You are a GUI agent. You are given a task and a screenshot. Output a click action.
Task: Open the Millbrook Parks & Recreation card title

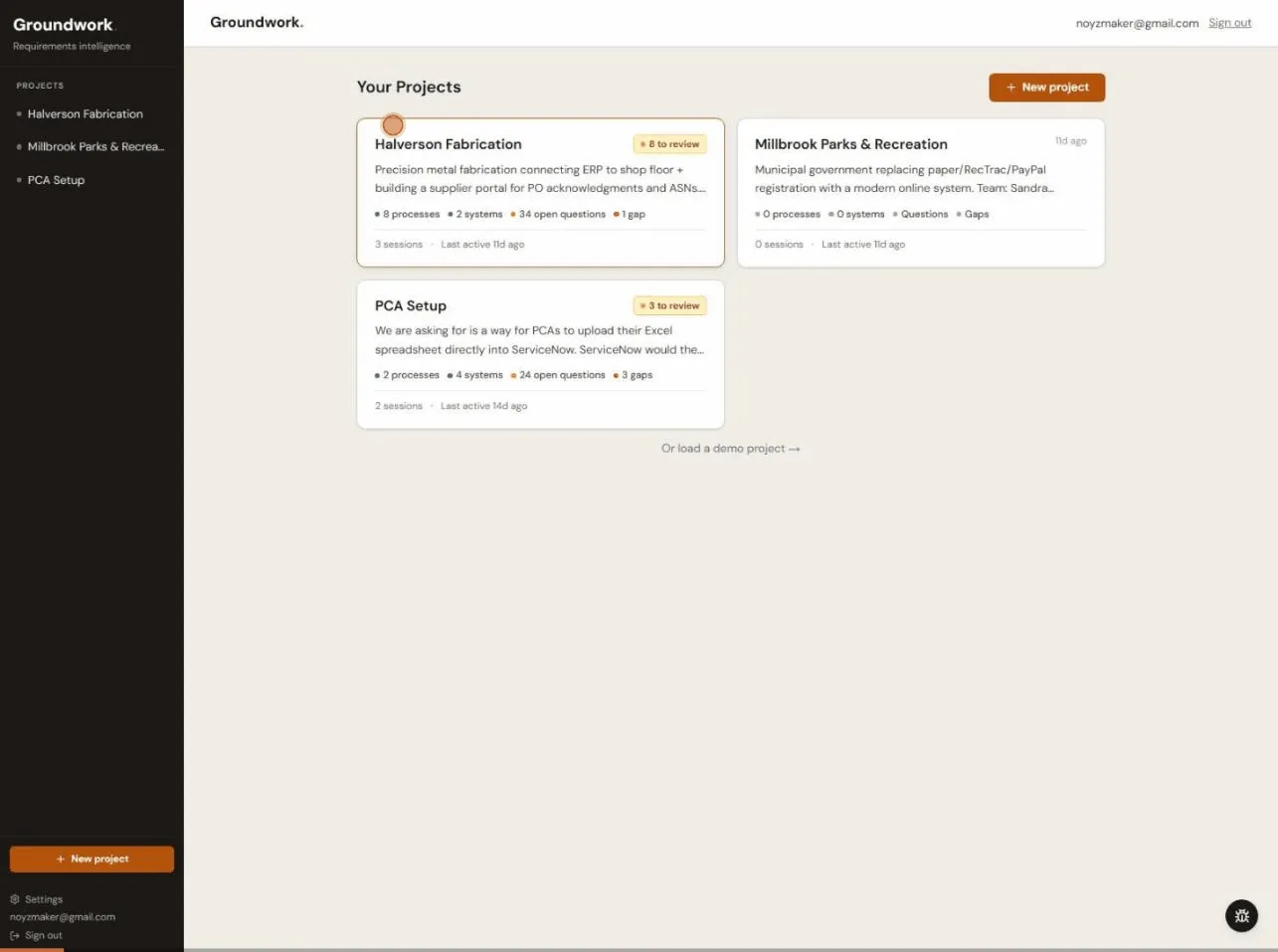coord(850,144)
